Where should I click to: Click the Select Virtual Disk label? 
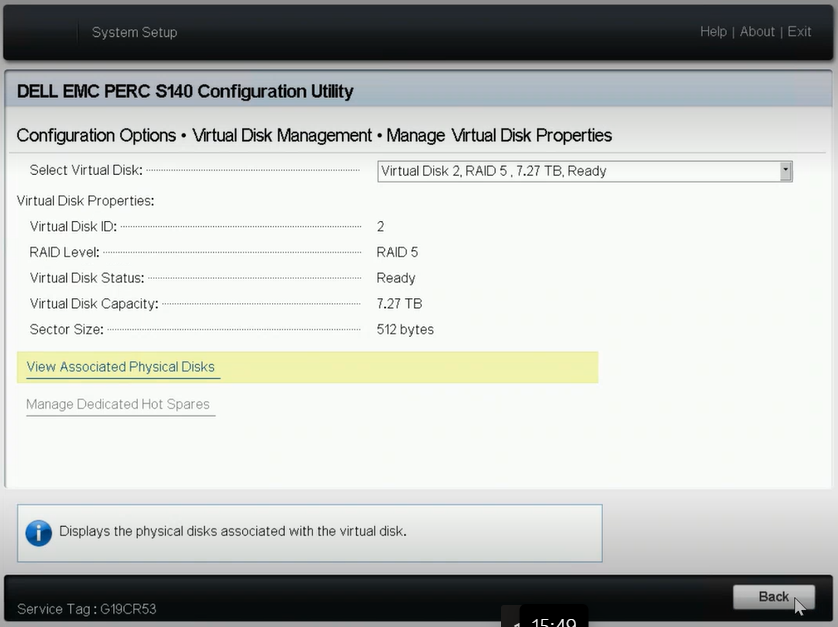[x=86, y=170]
